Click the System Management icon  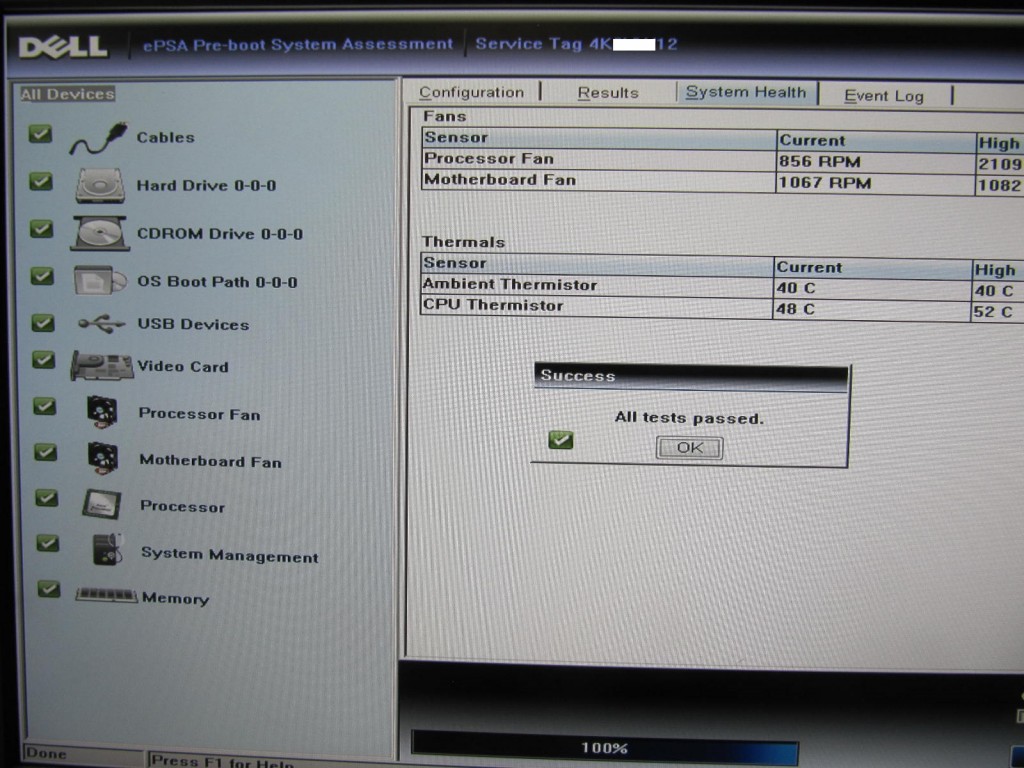click(x=107, y=549)
